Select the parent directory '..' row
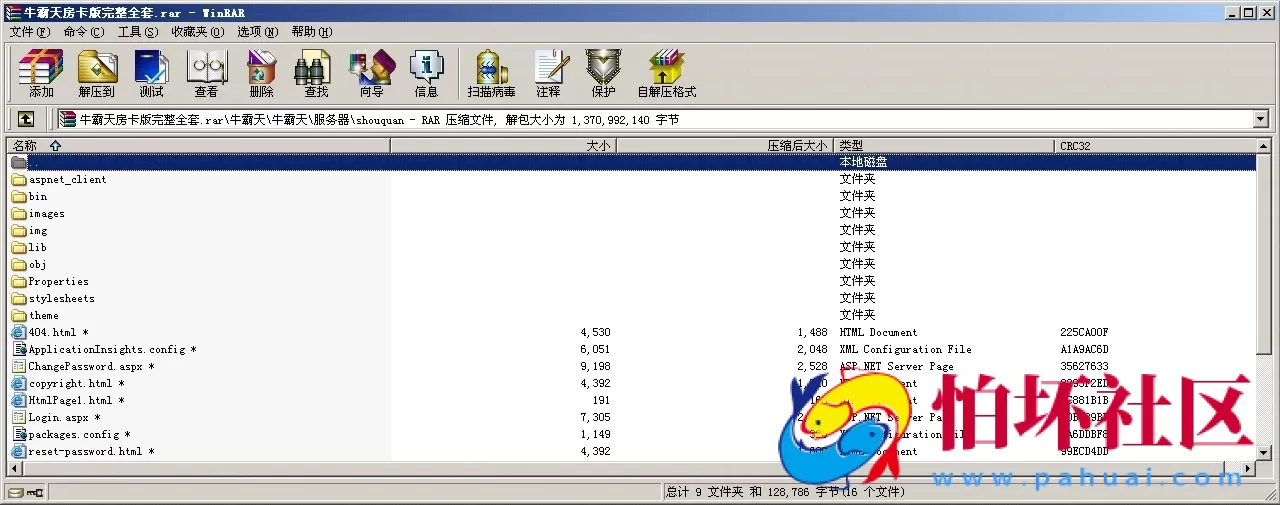The width and height of the screenshot is (1280, 505). (x=632, y=162)
